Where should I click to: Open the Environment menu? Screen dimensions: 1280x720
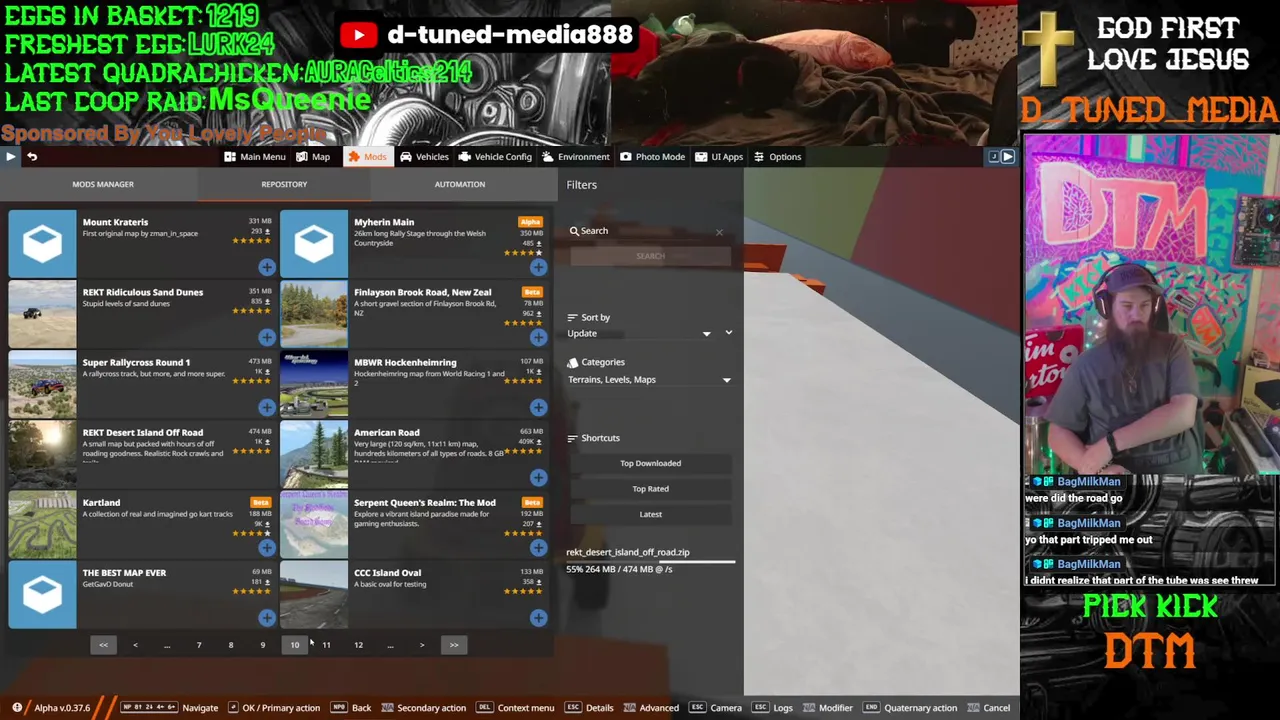(x=576, y=157)
